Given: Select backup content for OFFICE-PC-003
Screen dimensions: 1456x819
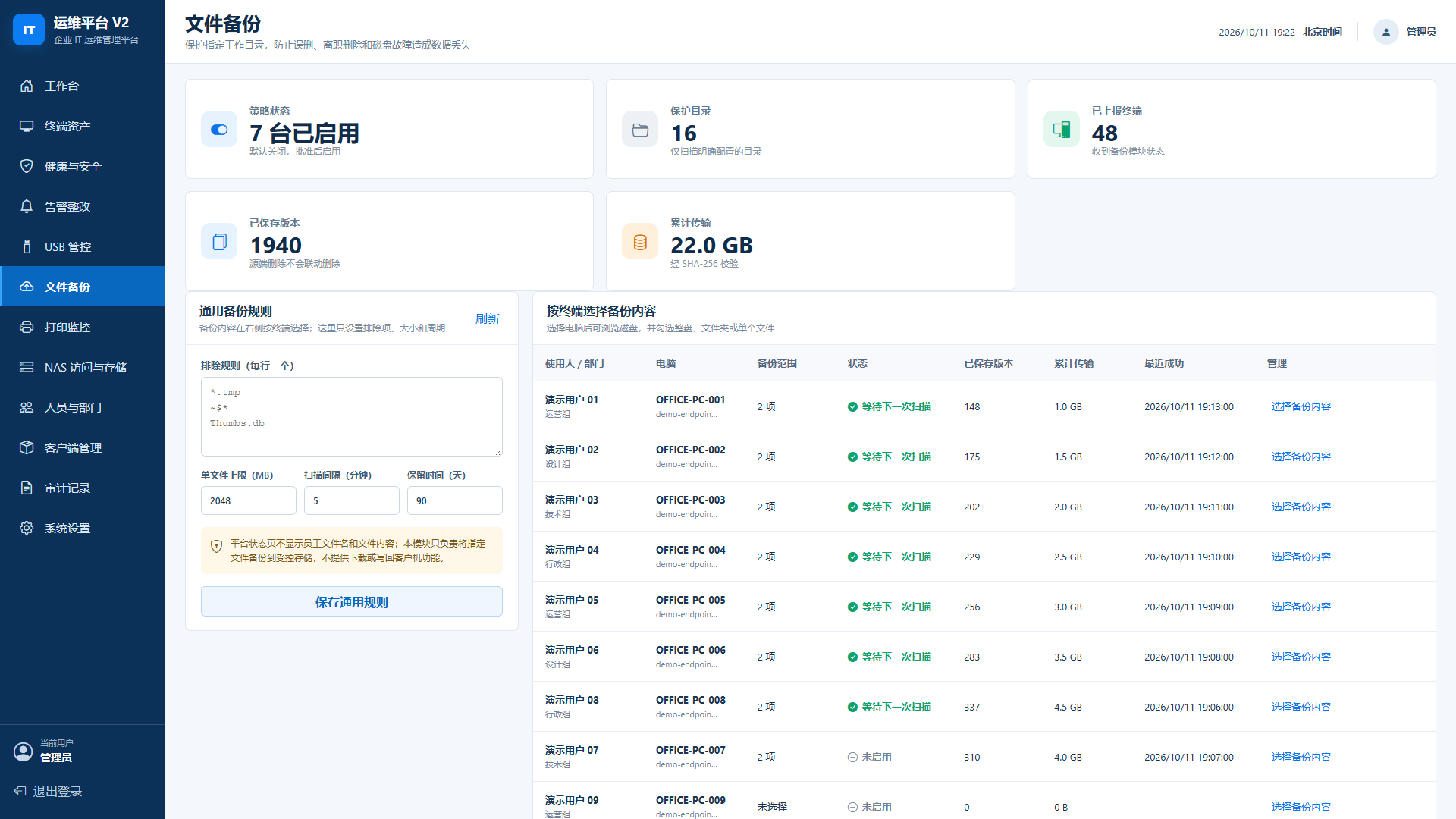Looking at the screenshot, I should click(x=1301, y=507).
